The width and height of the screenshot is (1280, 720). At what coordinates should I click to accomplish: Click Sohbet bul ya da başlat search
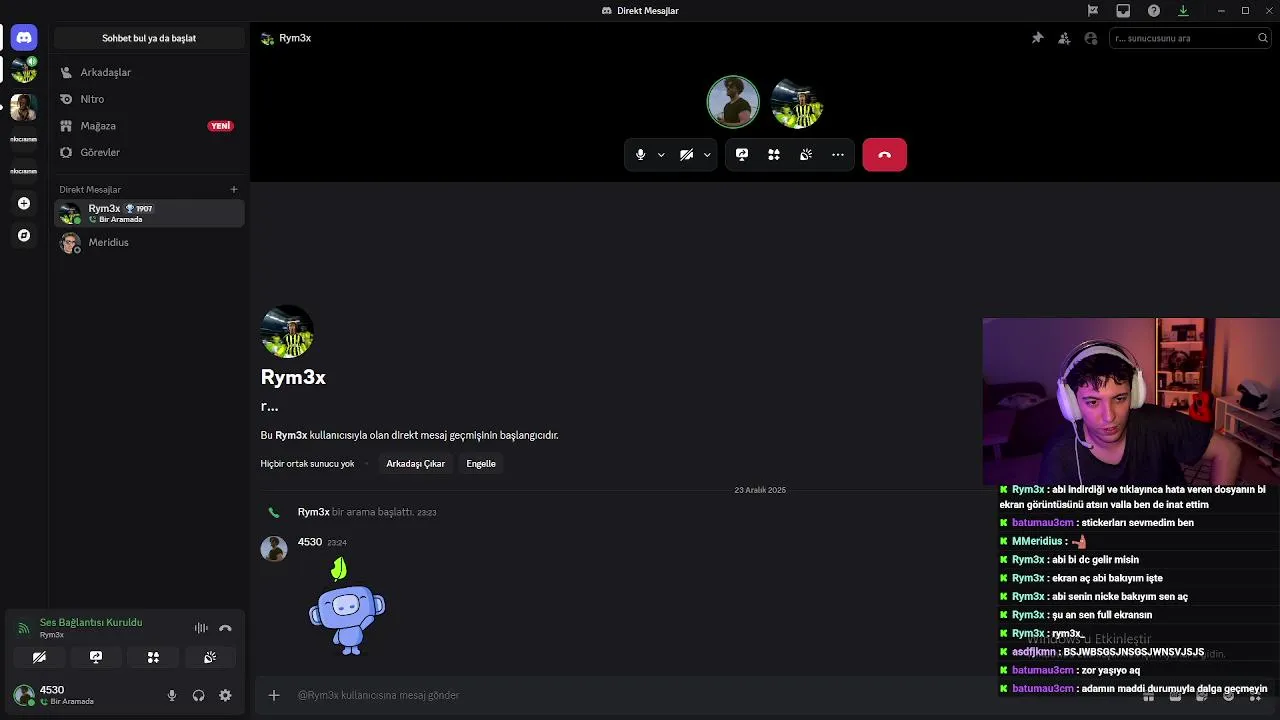point(149,38)
